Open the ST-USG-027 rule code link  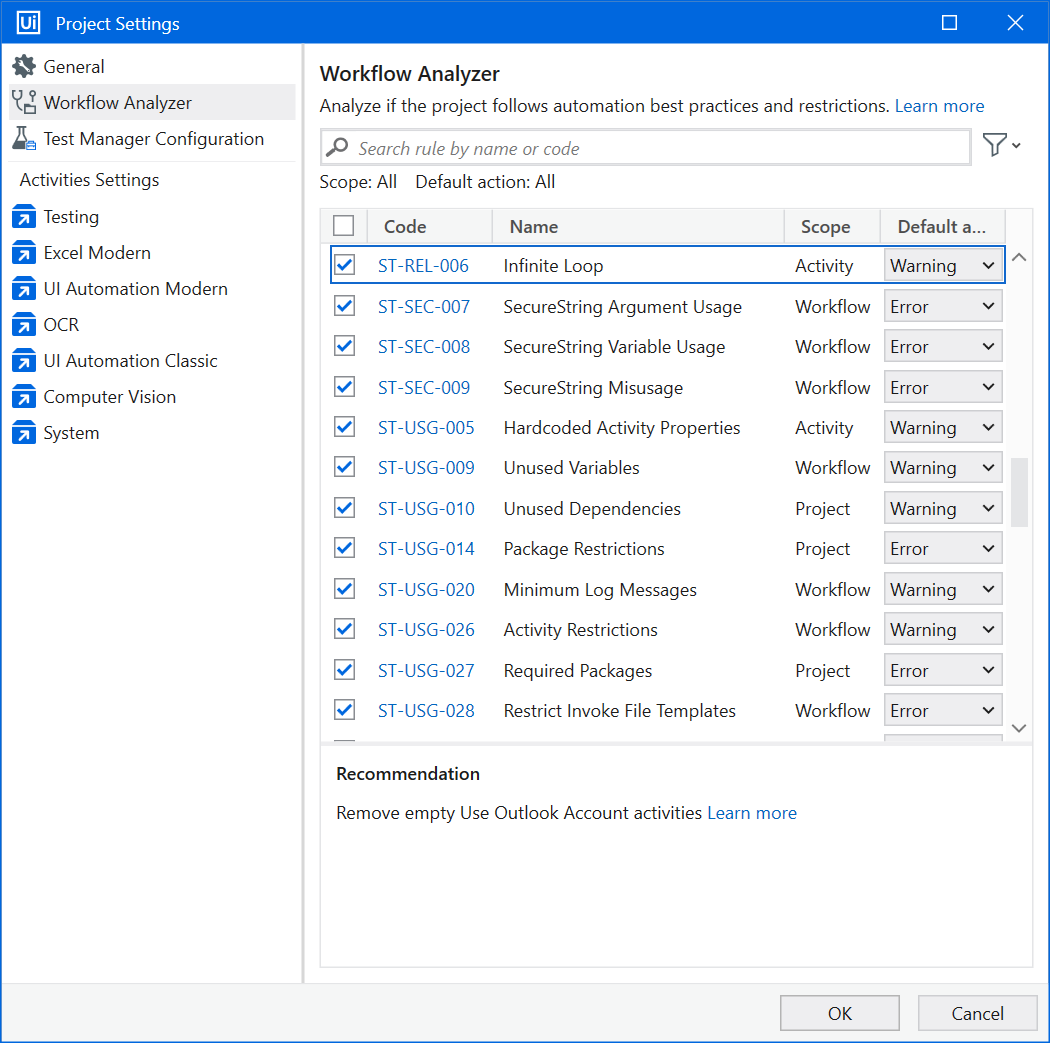[426, 670]
